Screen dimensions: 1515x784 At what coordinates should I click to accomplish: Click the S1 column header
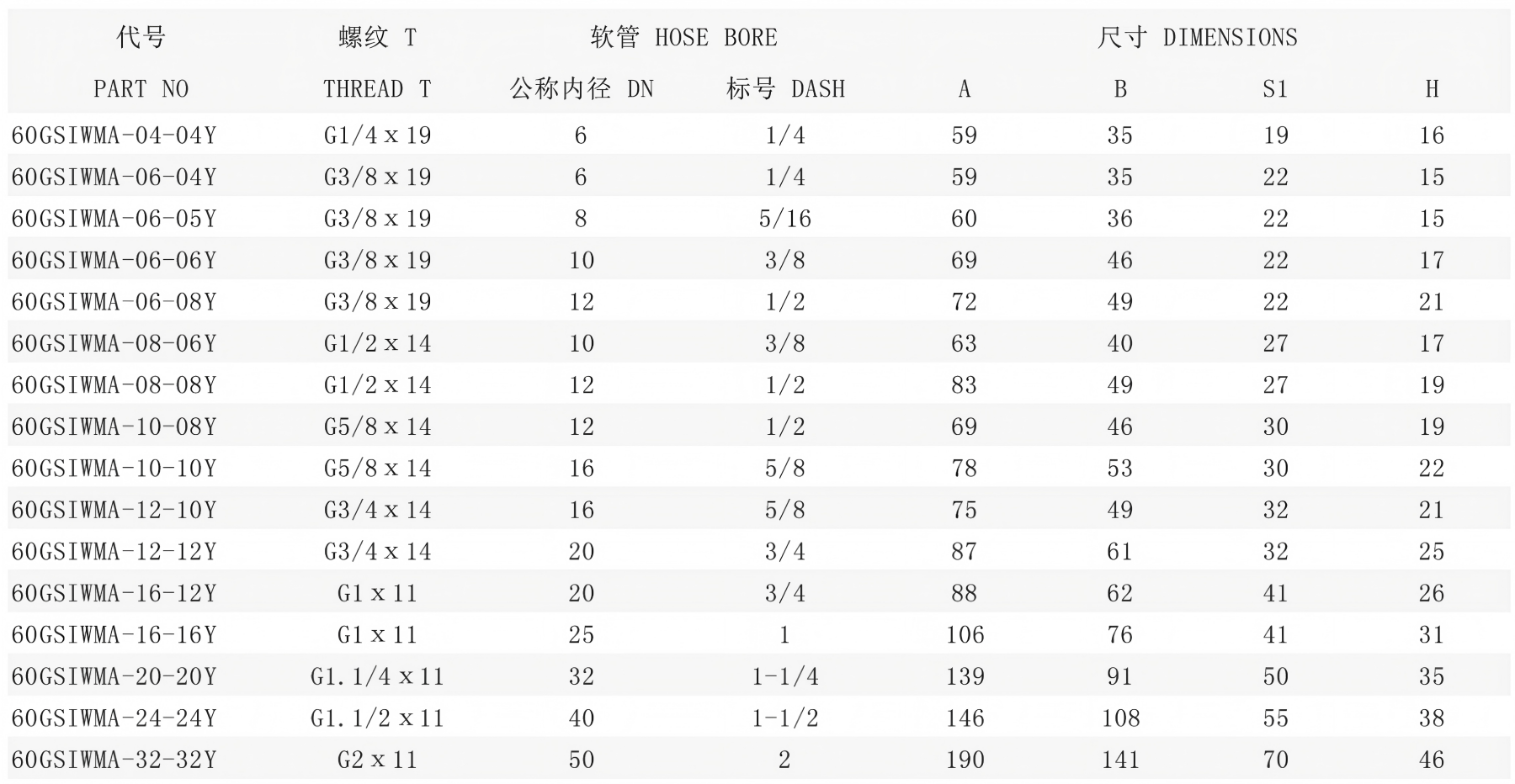click(x=1275, y=89)
